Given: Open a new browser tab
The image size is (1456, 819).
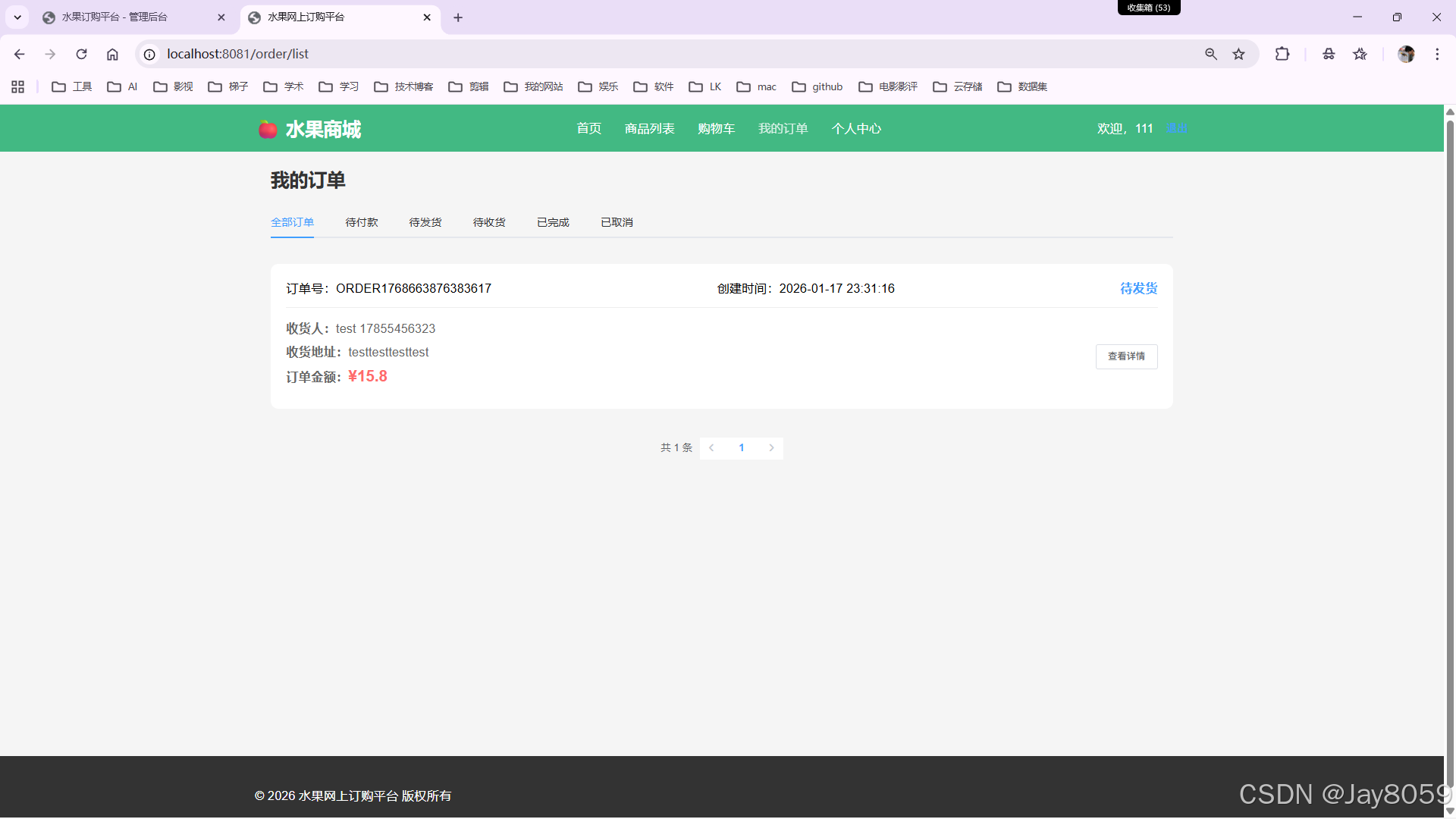Looking at the screenshot, I should [458, 17].
